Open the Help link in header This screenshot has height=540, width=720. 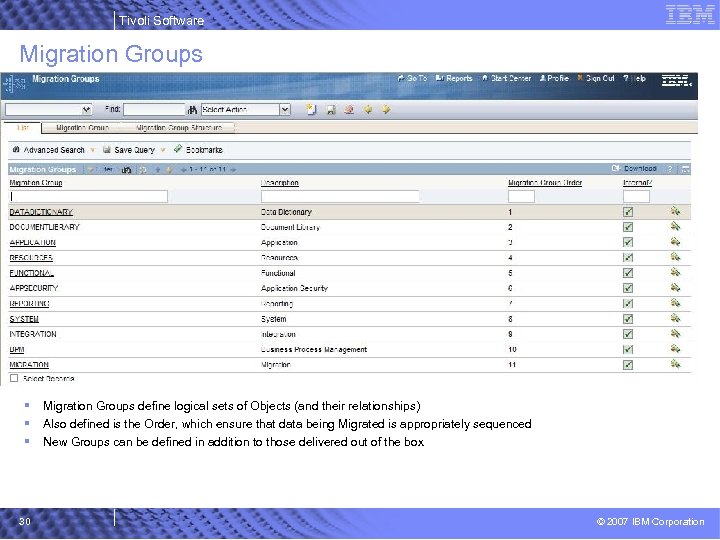click(635, 79)
